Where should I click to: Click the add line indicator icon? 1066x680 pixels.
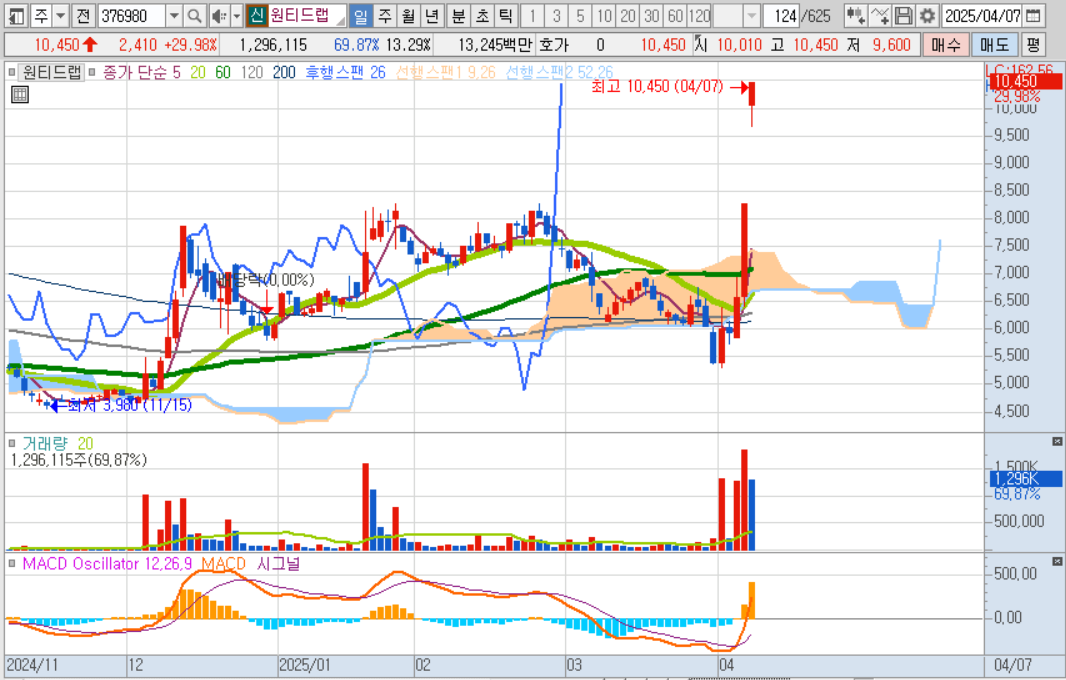[x=880, y=15]
